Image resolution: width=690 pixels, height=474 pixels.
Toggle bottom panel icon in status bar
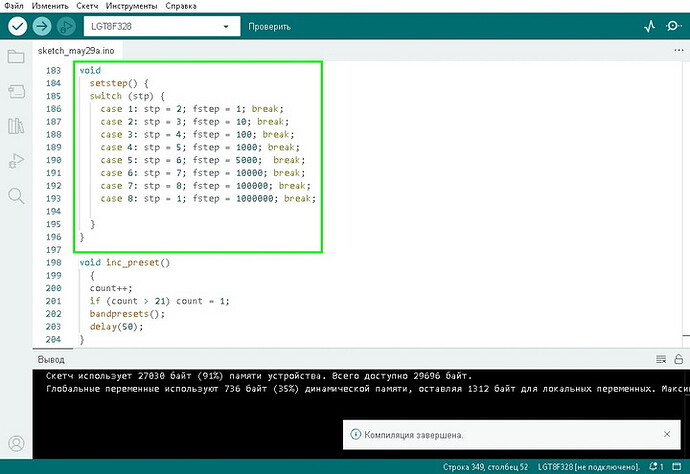677,467
